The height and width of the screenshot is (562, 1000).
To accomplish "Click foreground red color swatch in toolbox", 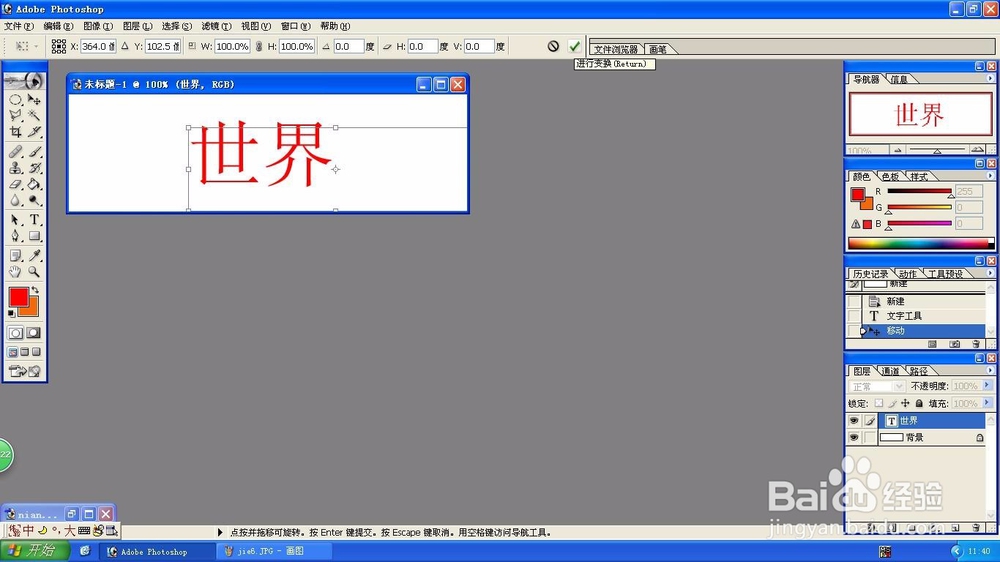I will [18, 297].
